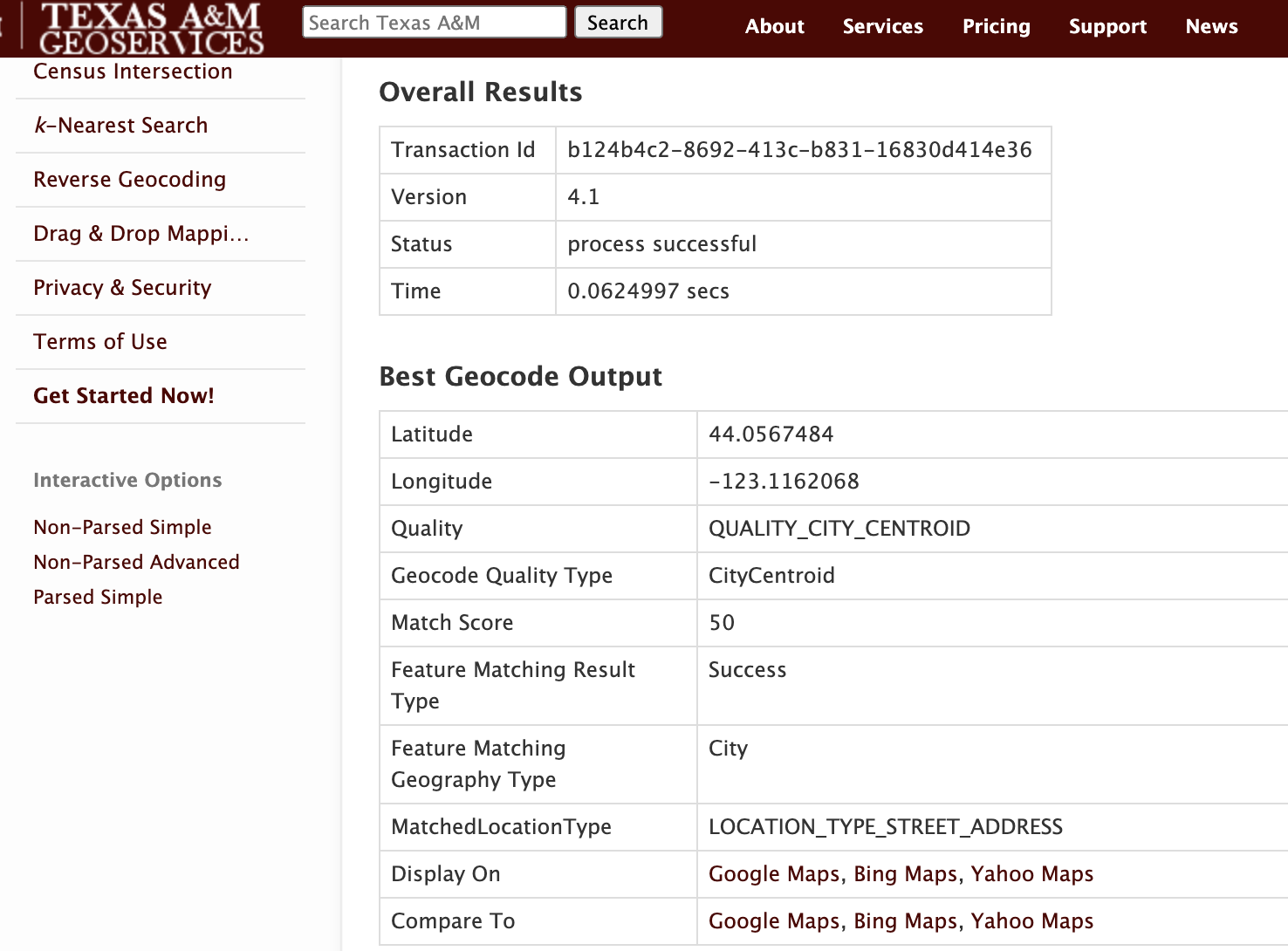The image size is (1288, 951).
Task: Display the result on Google Maps
Action: click(x=773, y=874)
